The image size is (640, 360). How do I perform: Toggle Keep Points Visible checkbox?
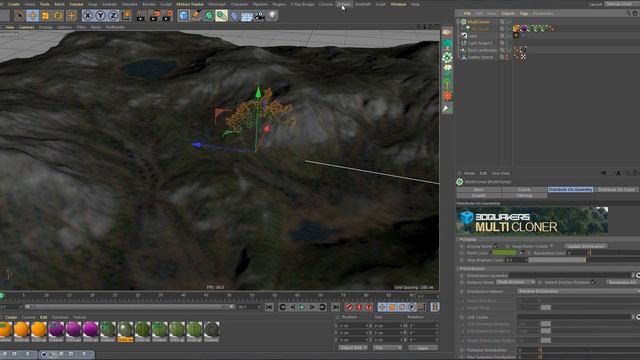551,246
